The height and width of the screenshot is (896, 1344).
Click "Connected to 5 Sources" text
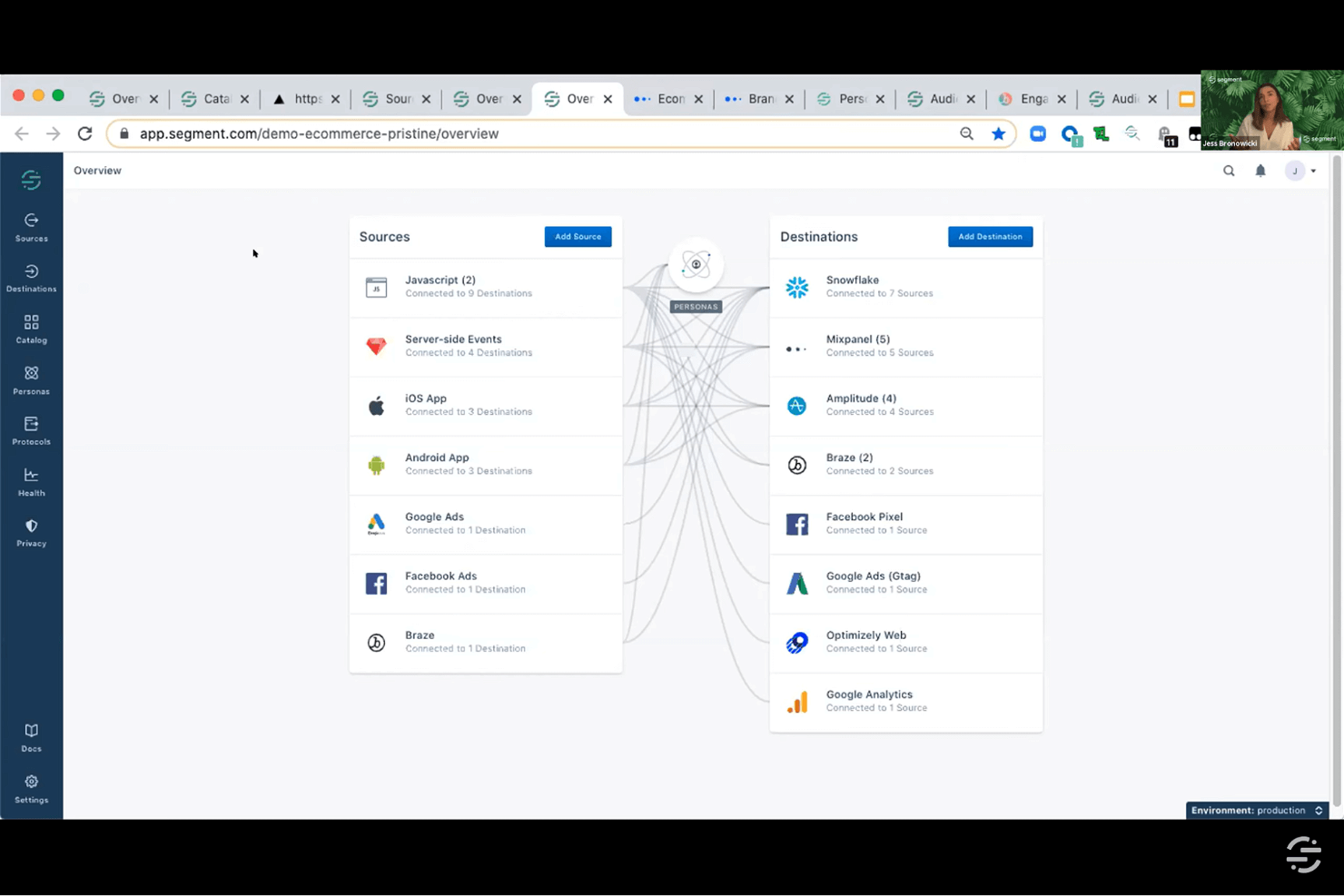[x=879, y=353]
